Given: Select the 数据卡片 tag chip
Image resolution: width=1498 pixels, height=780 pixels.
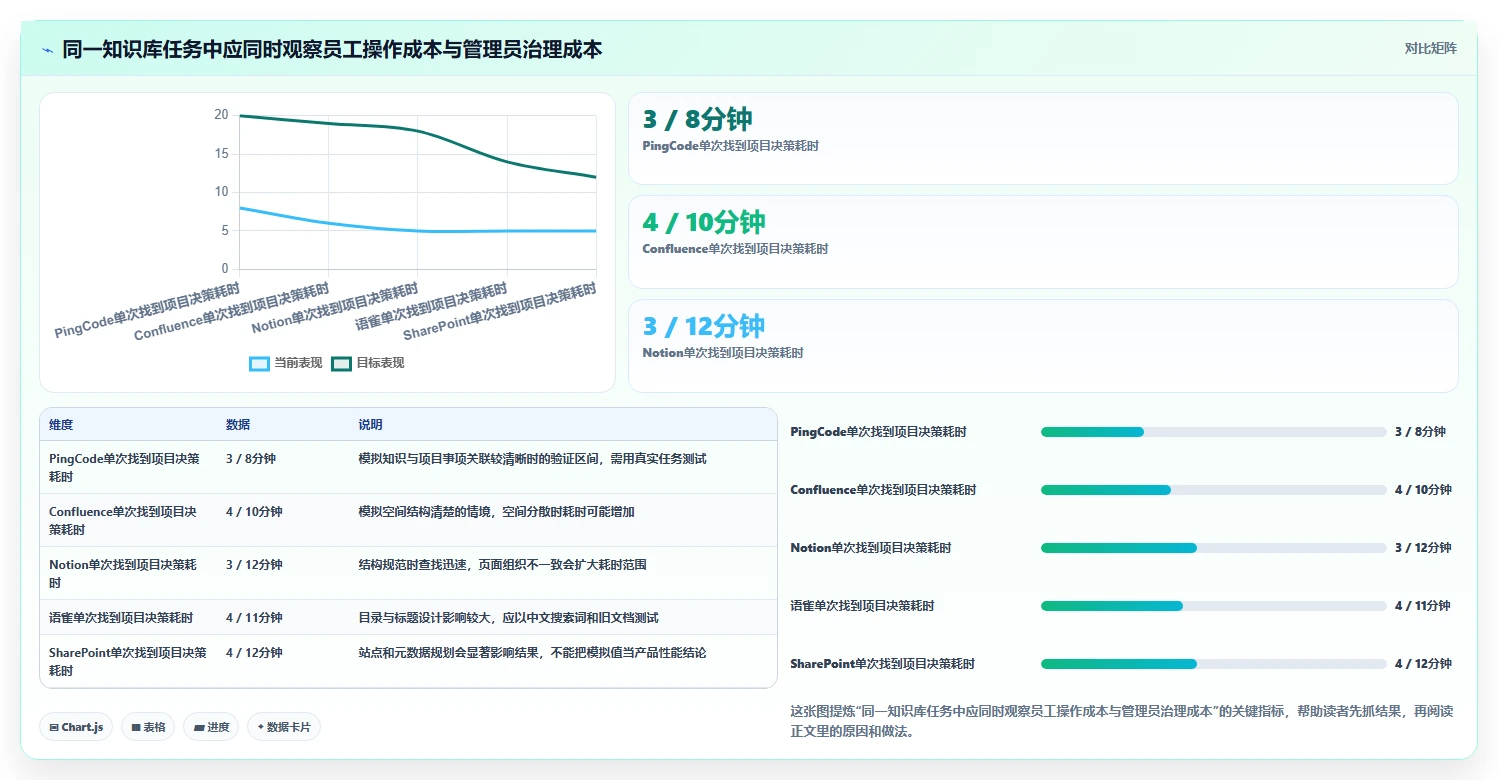Looking at the screenshot, I should (284, 727).
